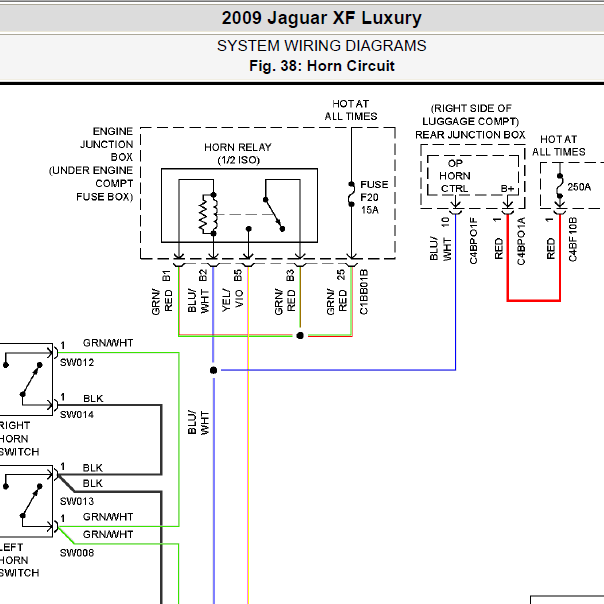Image resolution: width=604 pixels, height=604 pixels.
Task: Click the "GRN/WHT" label above SW012
Action: [x=108, y=343]
